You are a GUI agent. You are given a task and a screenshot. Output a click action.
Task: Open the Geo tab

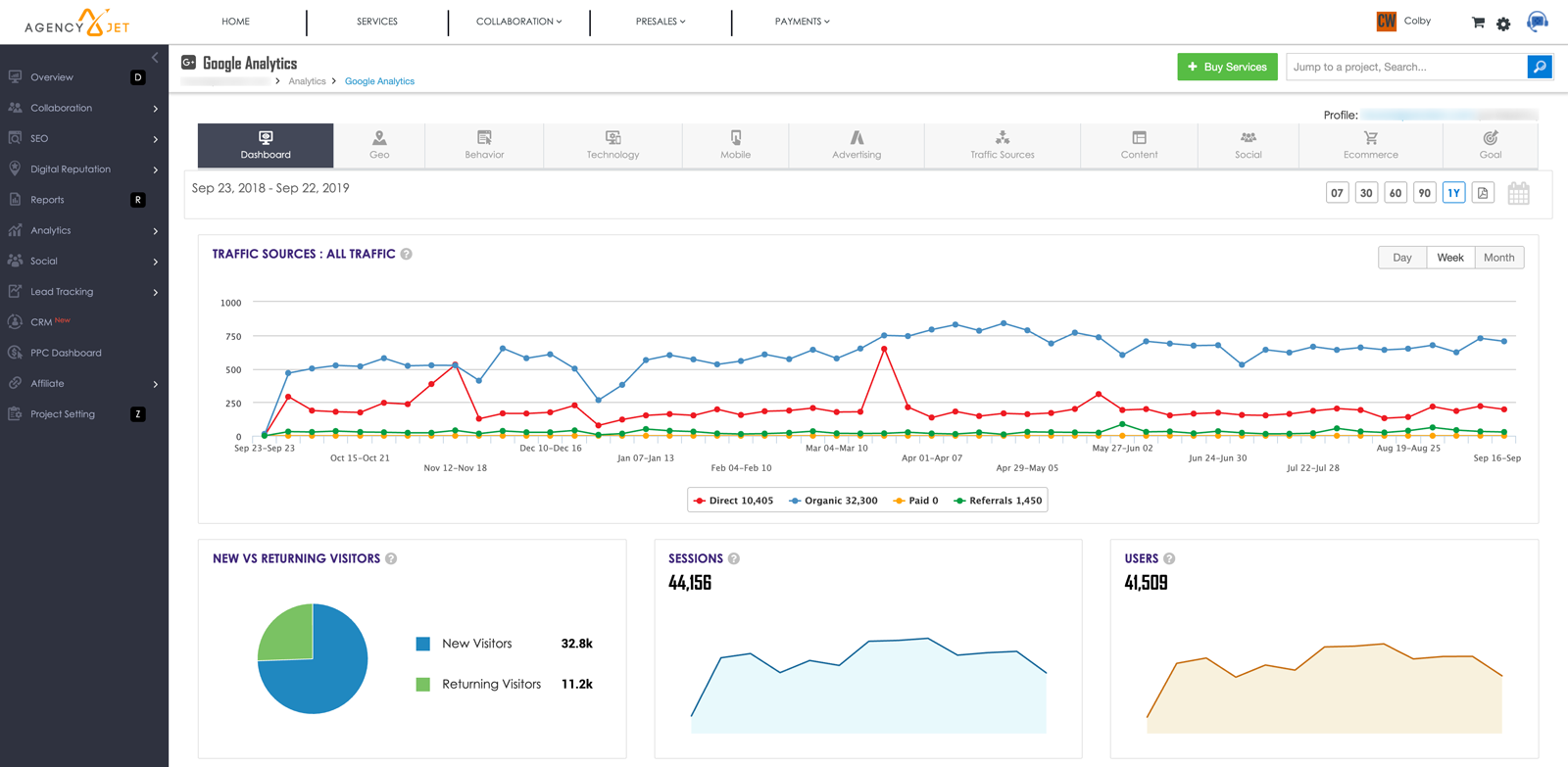[x=379, y=145]
